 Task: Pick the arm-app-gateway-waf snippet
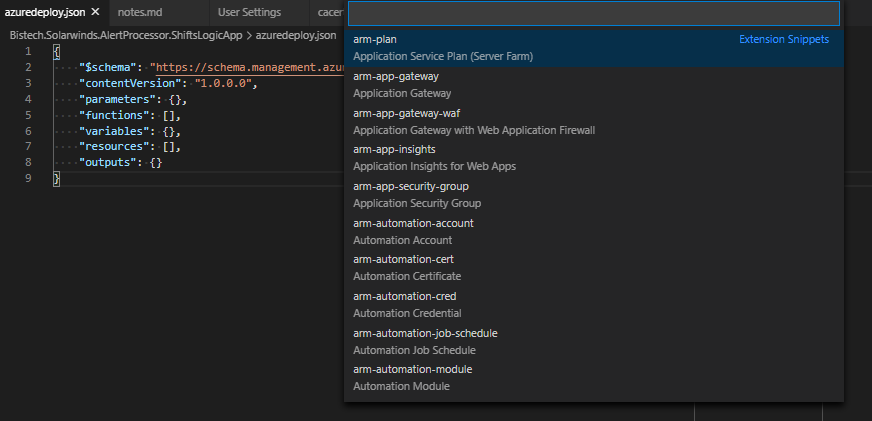pyautogui.click(x=593, y=121)
